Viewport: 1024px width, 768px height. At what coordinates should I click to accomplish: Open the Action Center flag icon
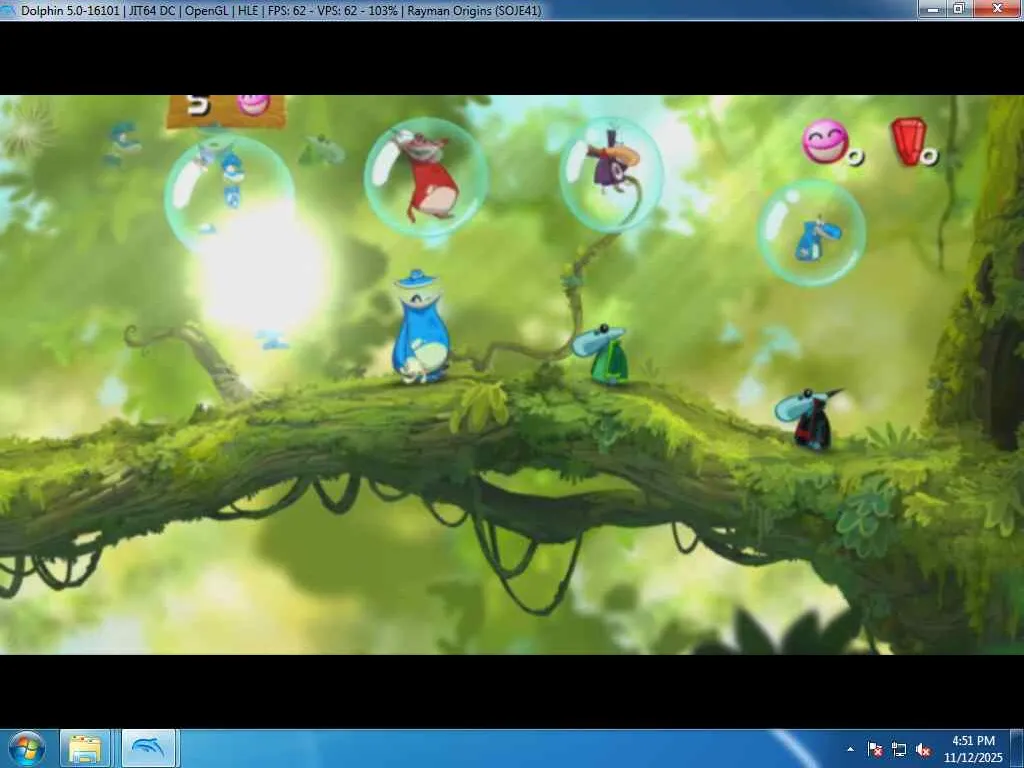[875, 750]
